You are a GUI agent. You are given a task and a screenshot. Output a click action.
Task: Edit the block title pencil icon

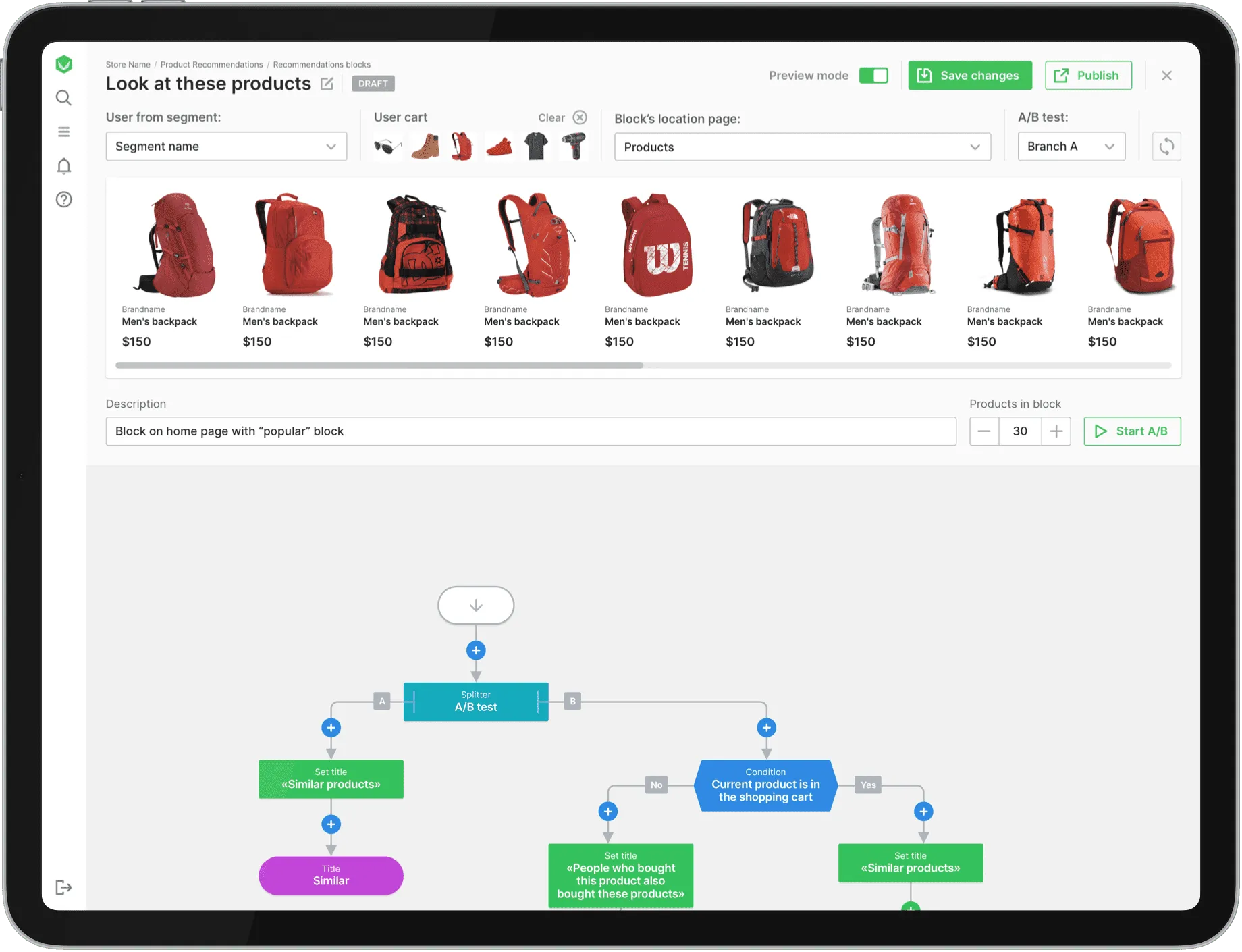click(x=327, y=84)
